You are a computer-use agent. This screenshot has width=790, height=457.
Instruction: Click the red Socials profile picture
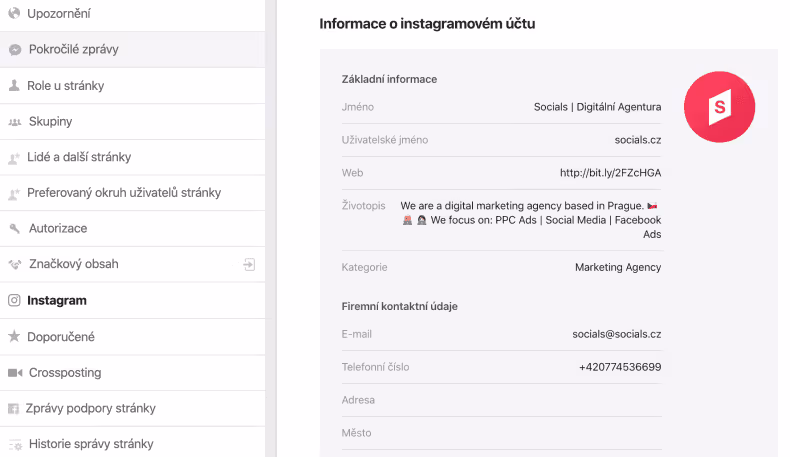[x=719, y=107]
